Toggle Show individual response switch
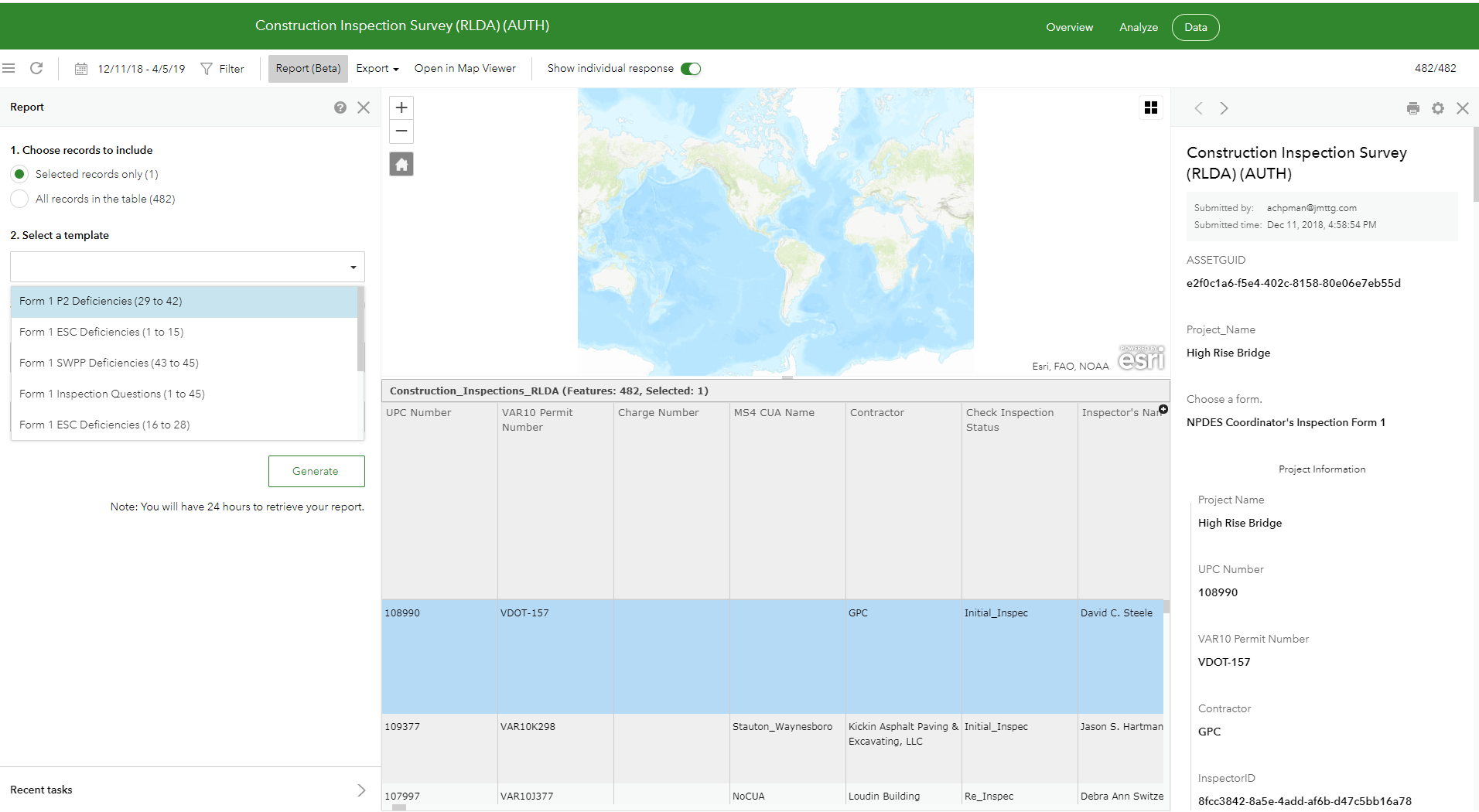 [691, 69]
